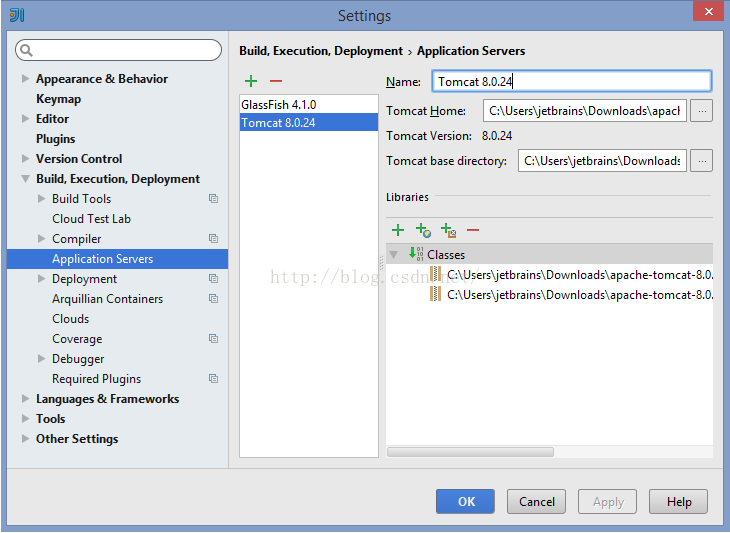Click the add-exclude library icon
This screenshot has width=730, height=533.
(448, 230)
